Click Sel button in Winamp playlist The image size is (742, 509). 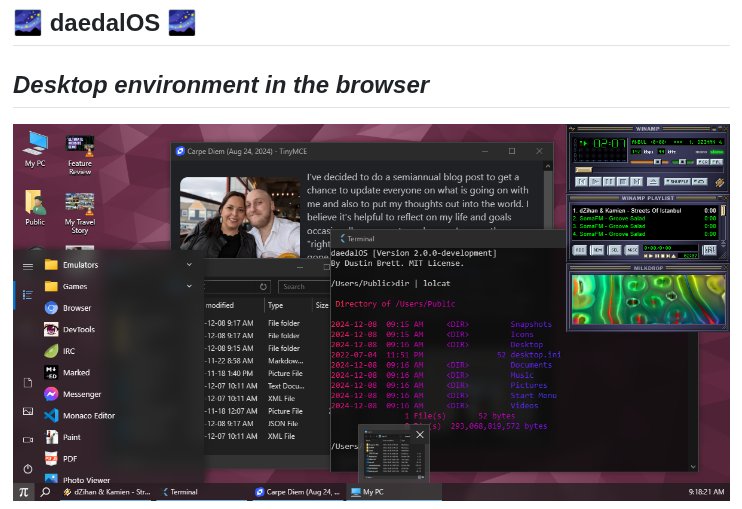(614, 250)
